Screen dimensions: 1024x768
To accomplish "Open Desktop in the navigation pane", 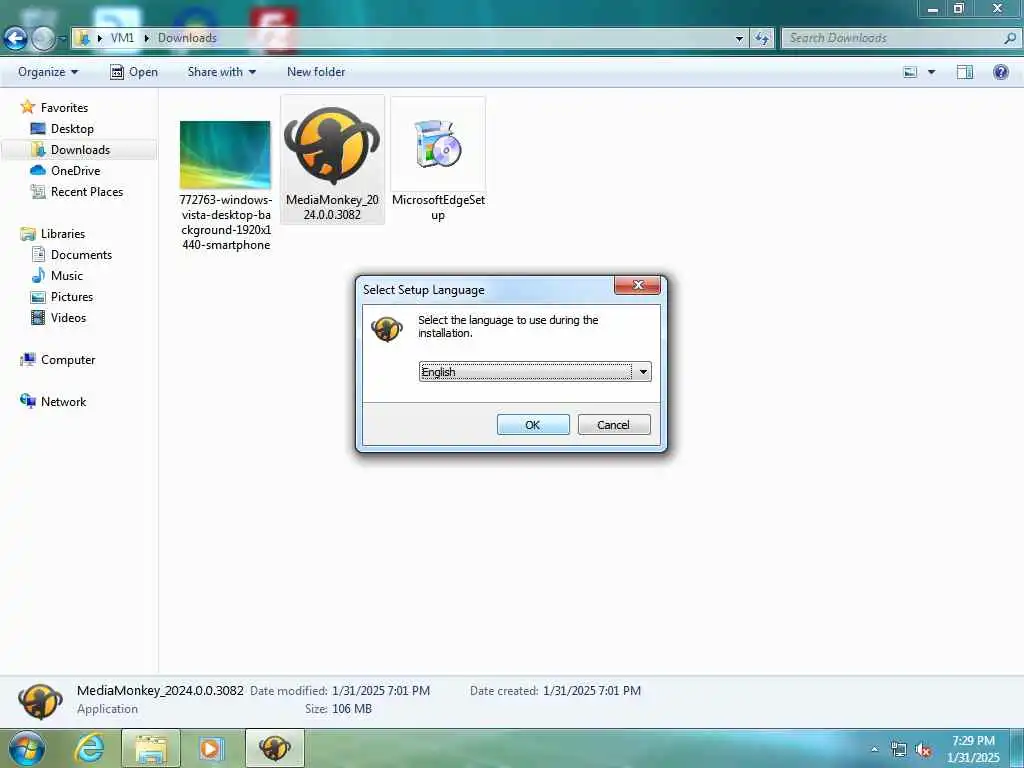I will click(x=72, y=129).
